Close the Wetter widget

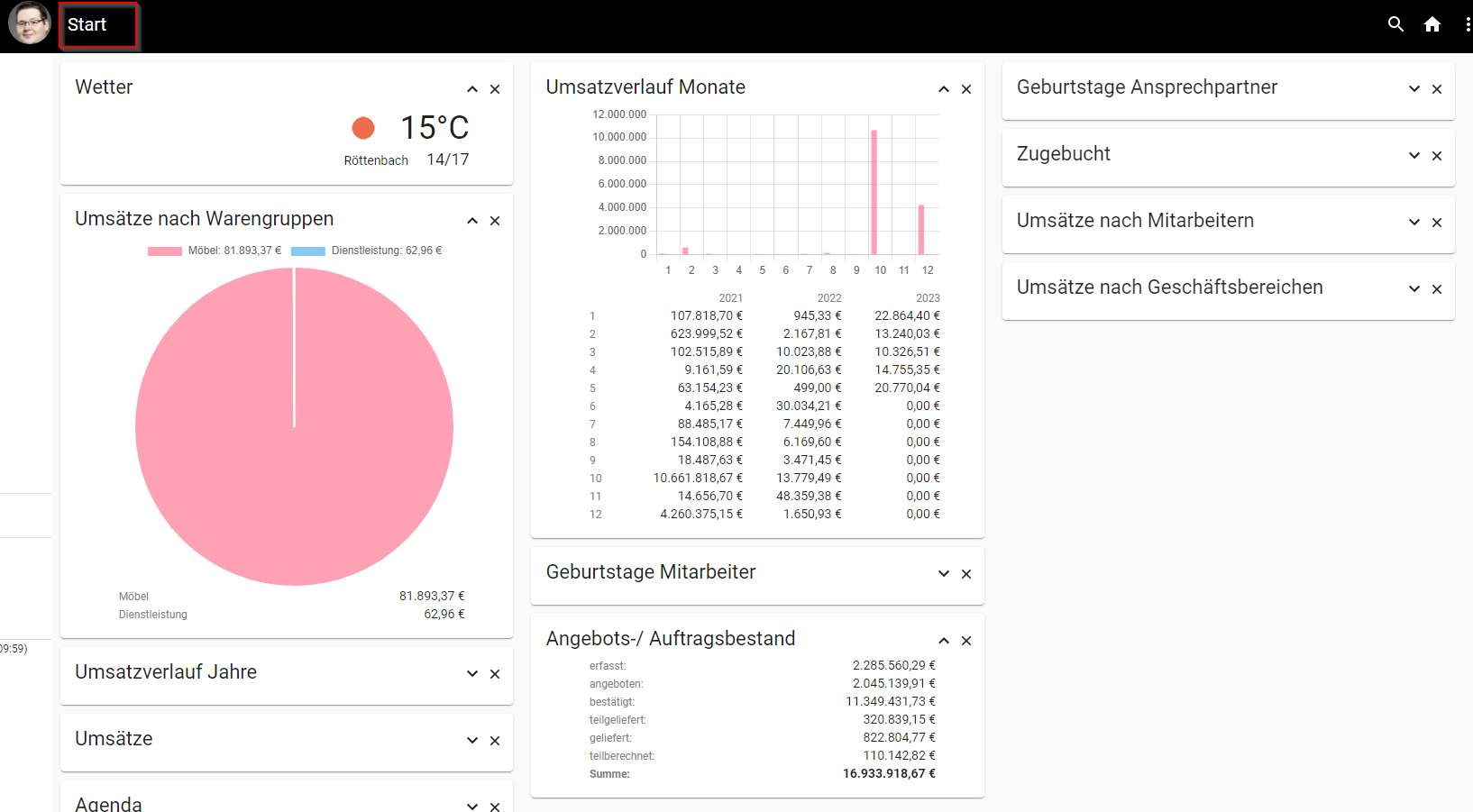495,89
